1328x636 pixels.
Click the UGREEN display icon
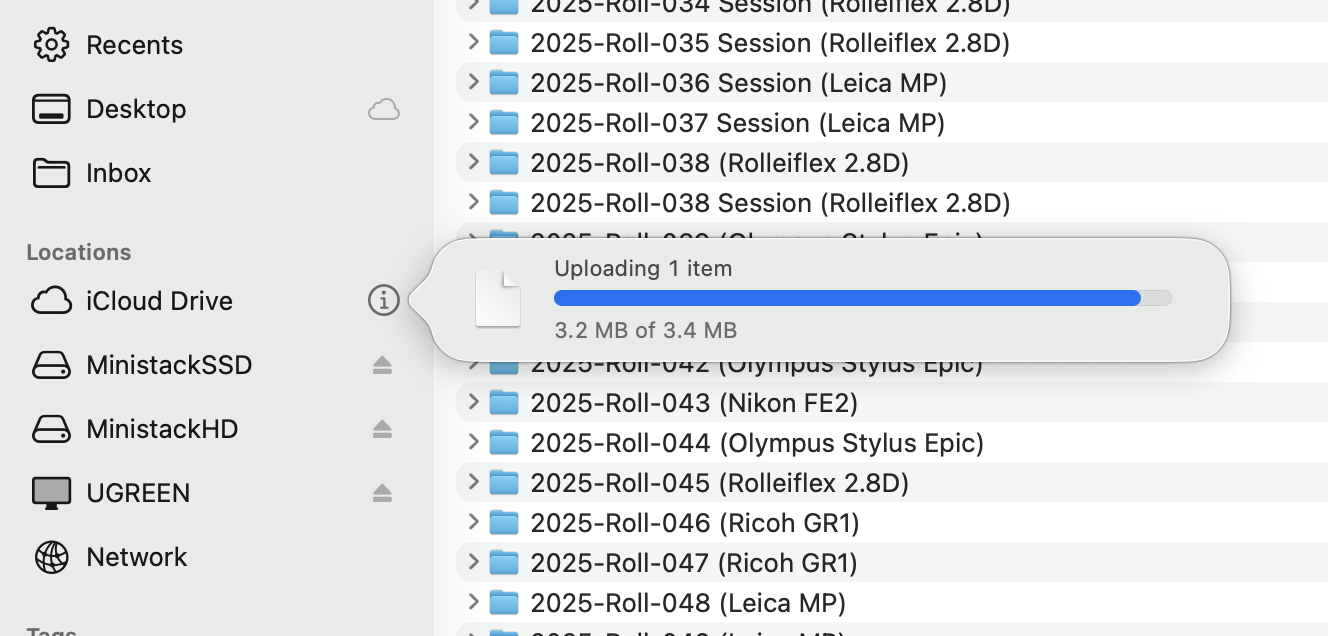[52, 492]
